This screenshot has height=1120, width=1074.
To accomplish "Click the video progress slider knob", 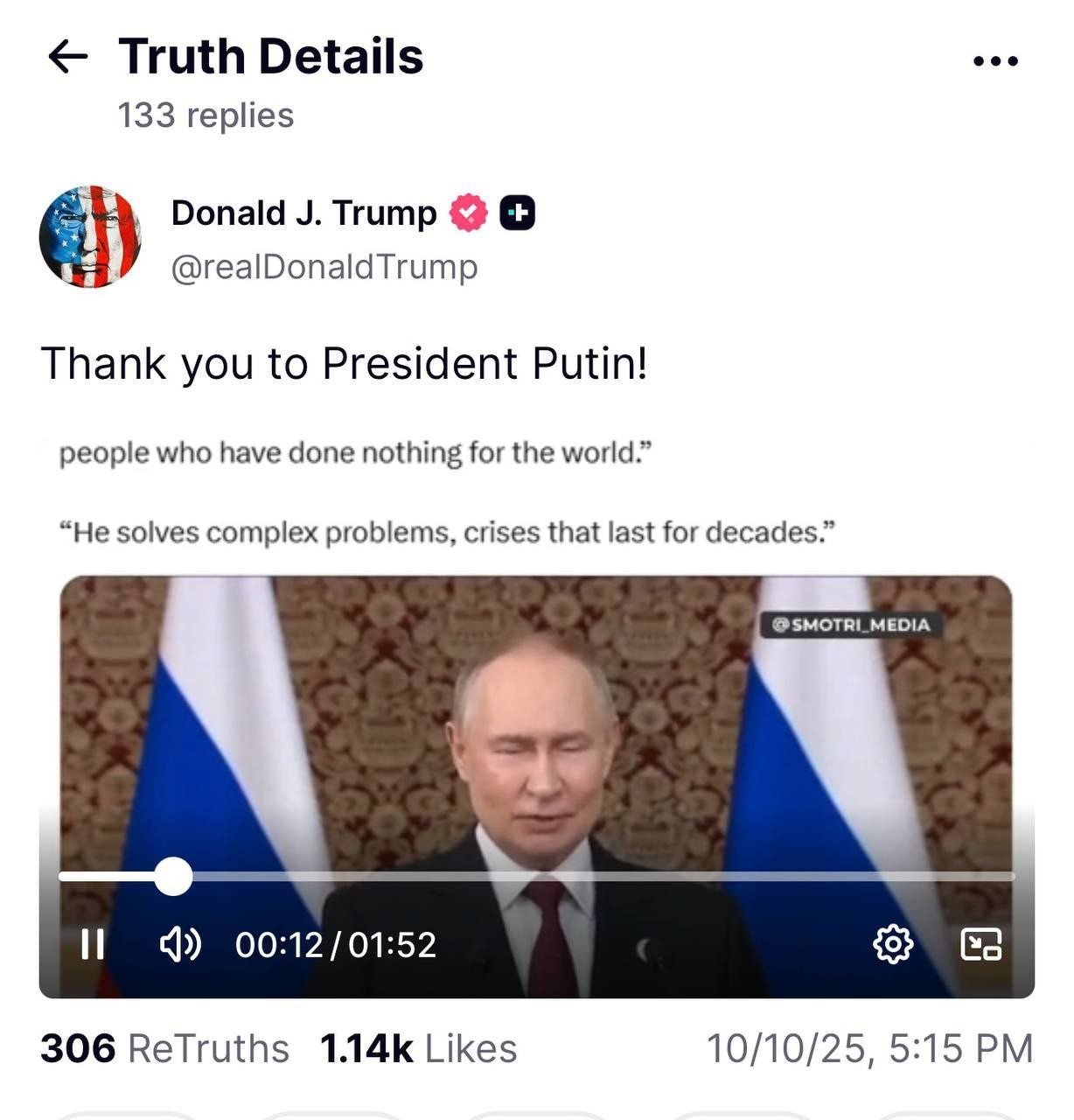I will (x=173, y=876).
